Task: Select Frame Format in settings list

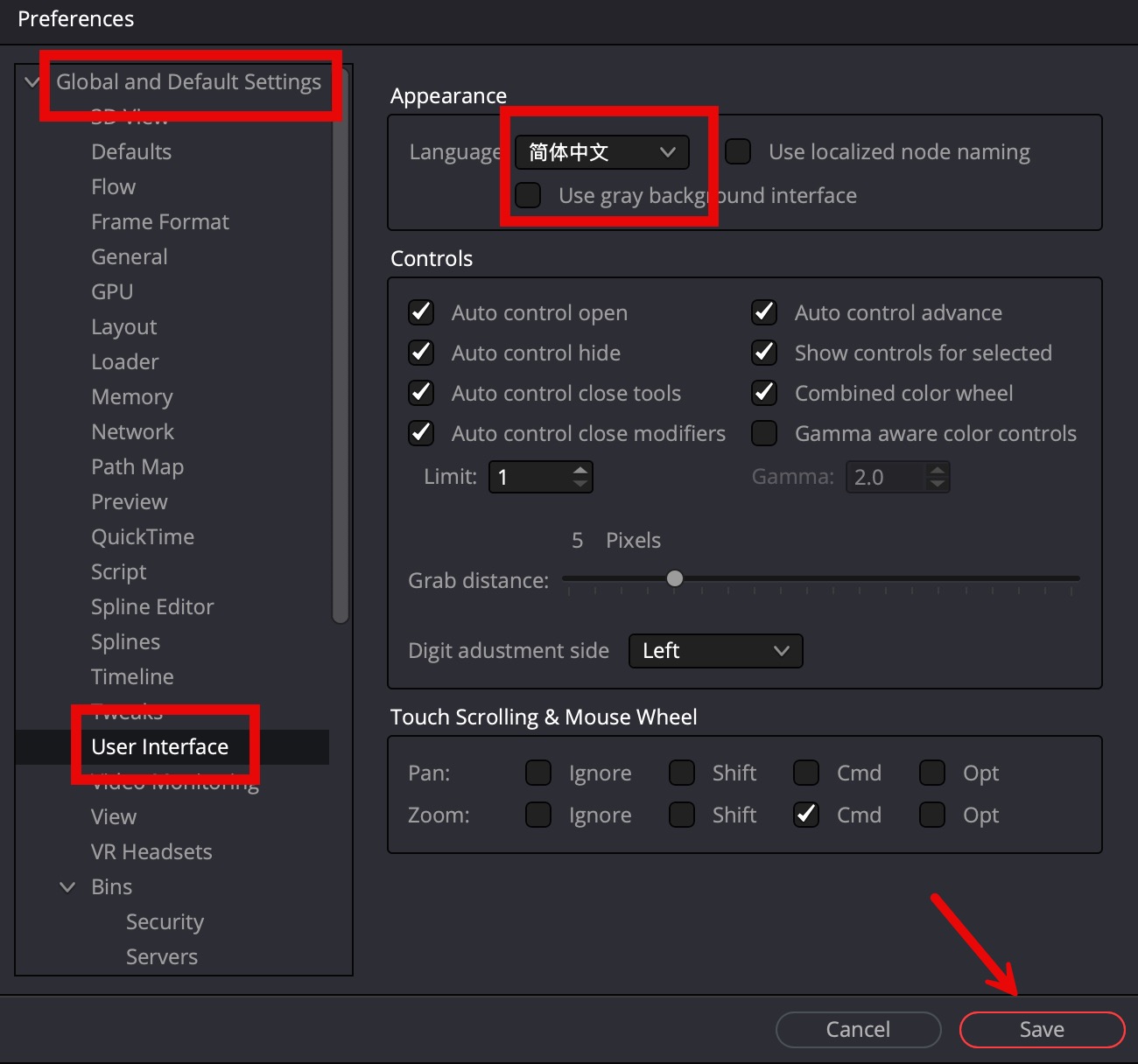Action: coord(160,222)
